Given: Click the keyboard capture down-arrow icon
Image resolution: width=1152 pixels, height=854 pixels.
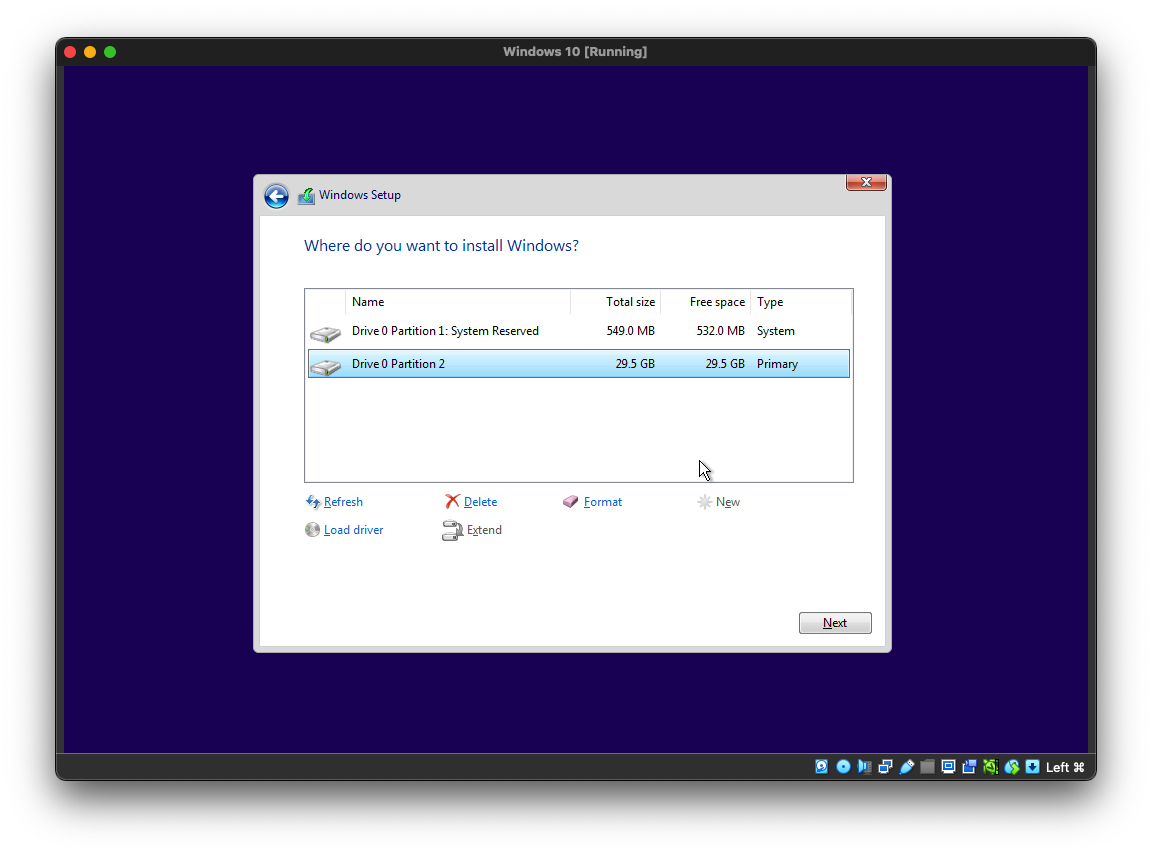Looking at the screenshot, I should pos(1032,767).
